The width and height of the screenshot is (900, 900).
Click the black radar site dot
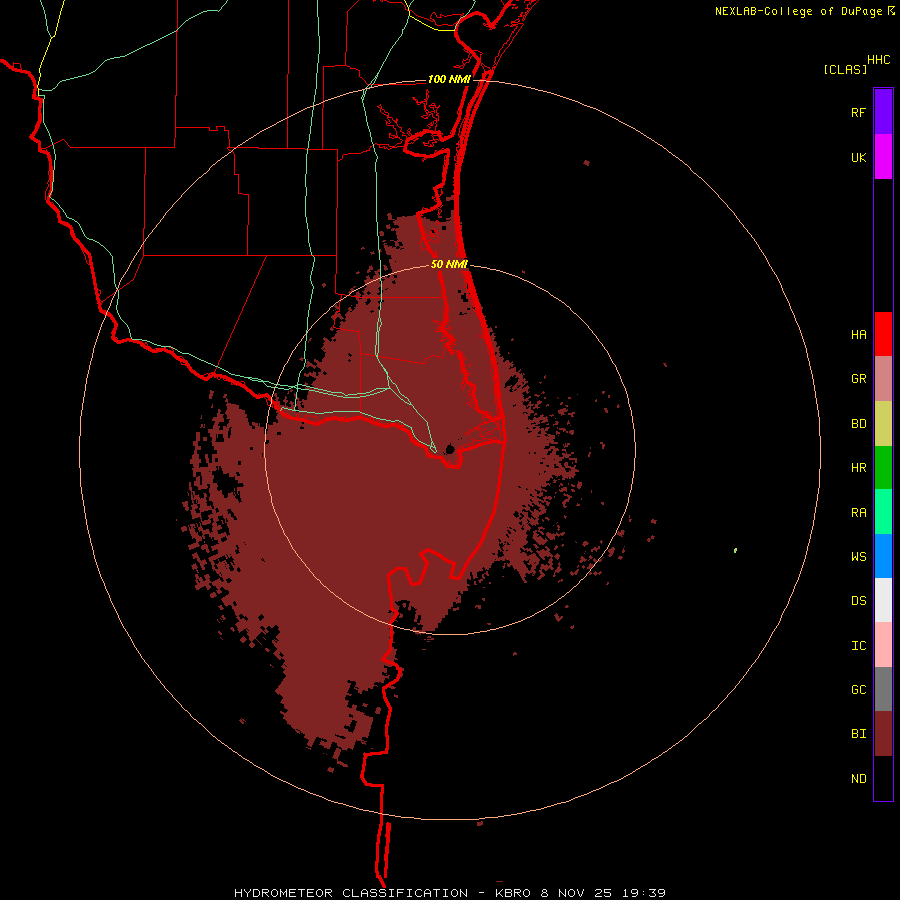click(x=450, y=448)
